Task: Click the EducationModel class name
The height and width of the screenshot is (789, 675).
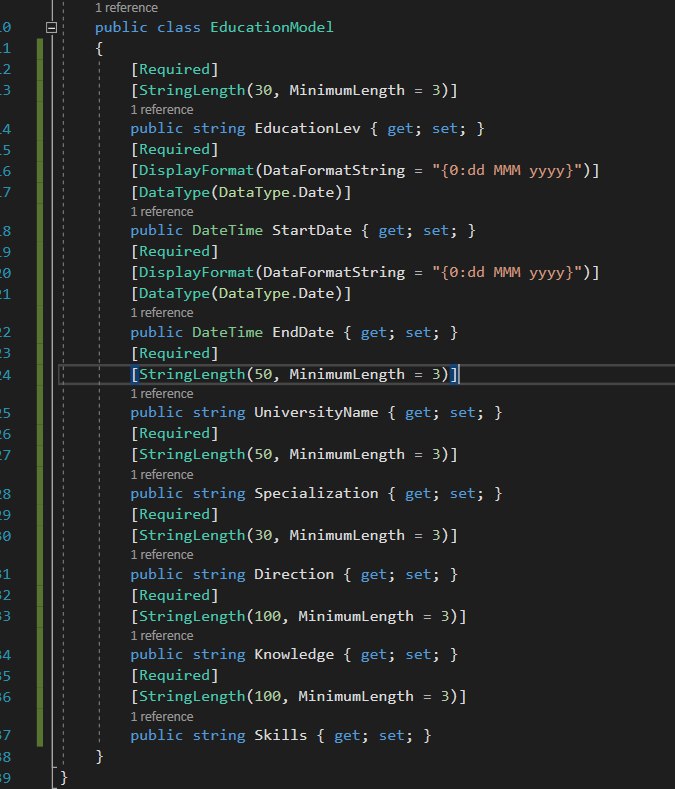Action: coord(272,27)
